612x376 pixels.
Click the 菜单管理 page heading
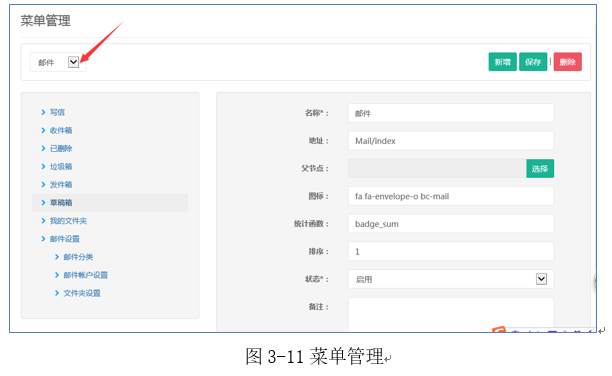click(46, 20)
